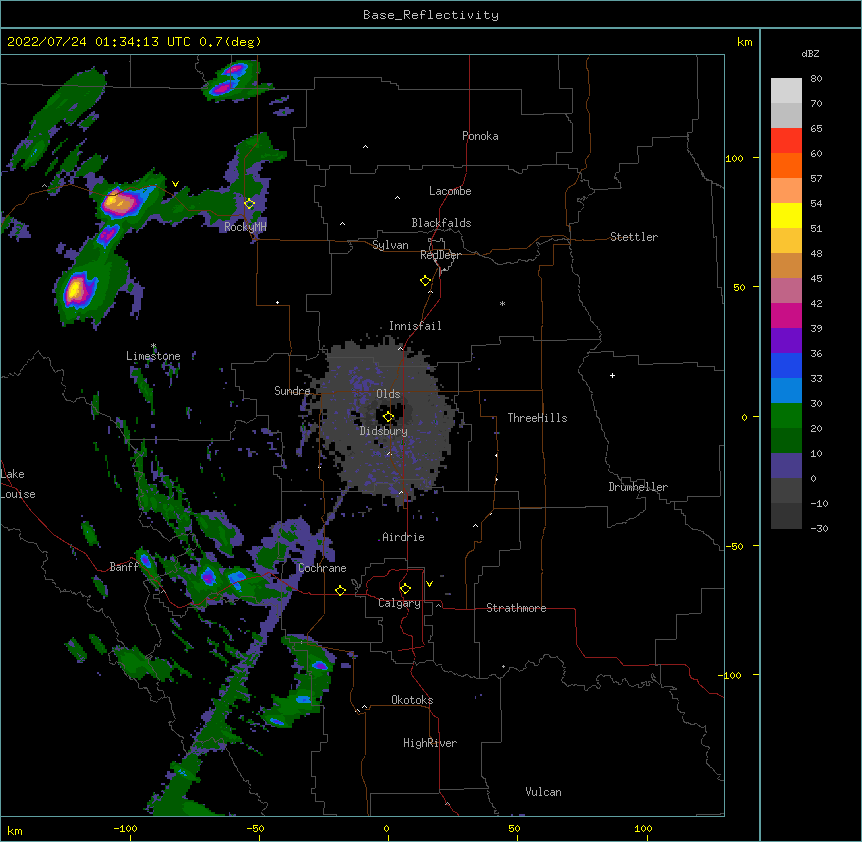Select the yellow diamond marker above RockyMH
The height and width of the screenshot is (842, 862).
(x=250, y=204)
